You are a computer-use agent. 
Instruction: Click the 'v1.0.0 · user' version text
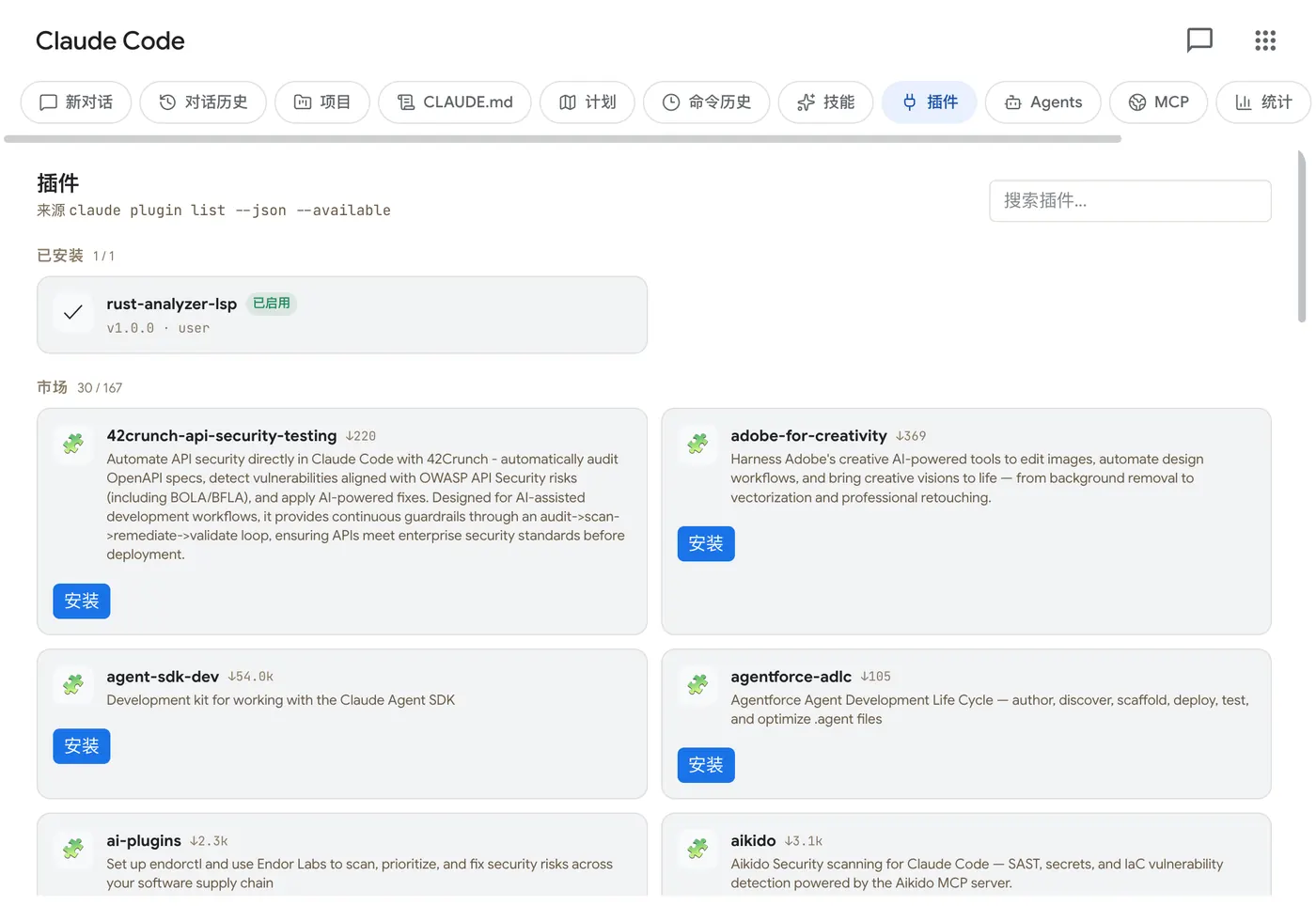pyautogui.click(x=158, y=329)
